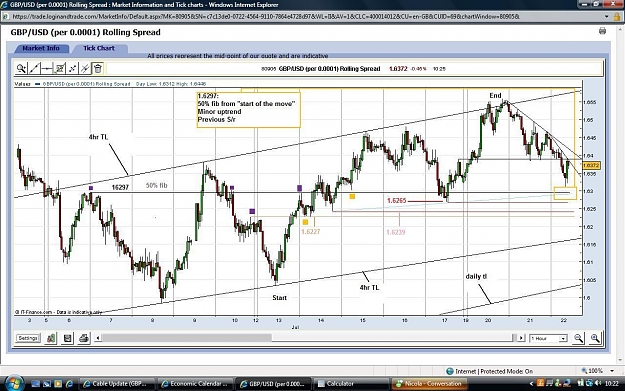Select the crossed lines tool

[85, 69]
